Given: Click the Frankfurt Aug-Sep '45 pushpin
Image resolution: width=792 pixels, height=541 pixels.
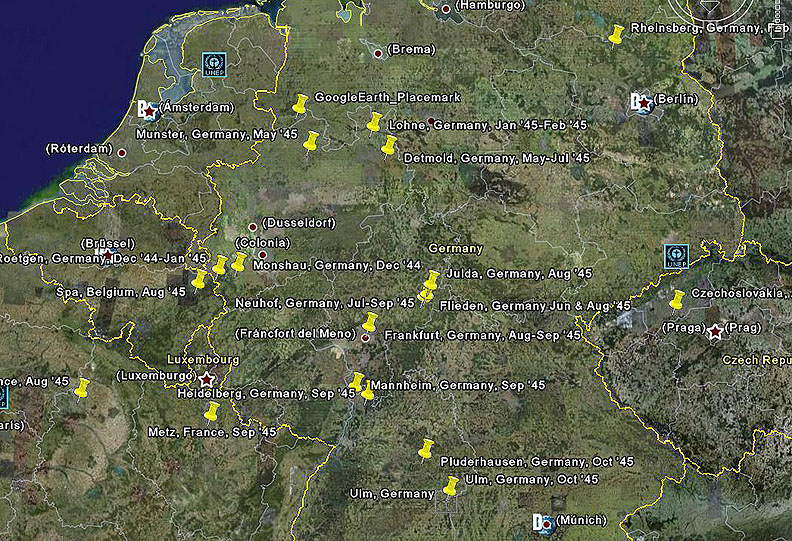Looking at the screenshot, I should (x=370, y=322).
